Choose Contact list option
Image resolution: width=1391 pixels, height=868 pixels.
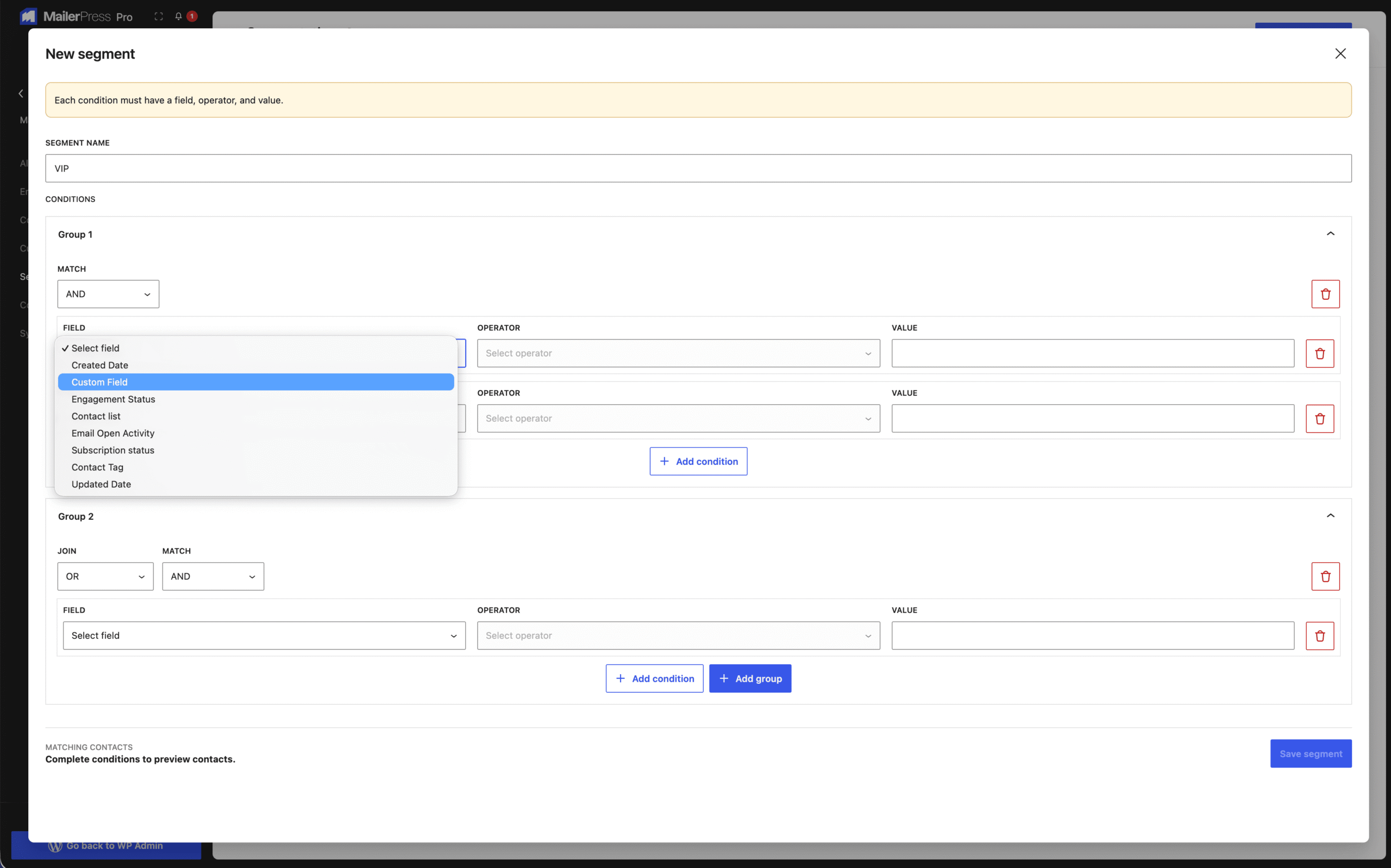pyautogui.click(x=255, y=416)
